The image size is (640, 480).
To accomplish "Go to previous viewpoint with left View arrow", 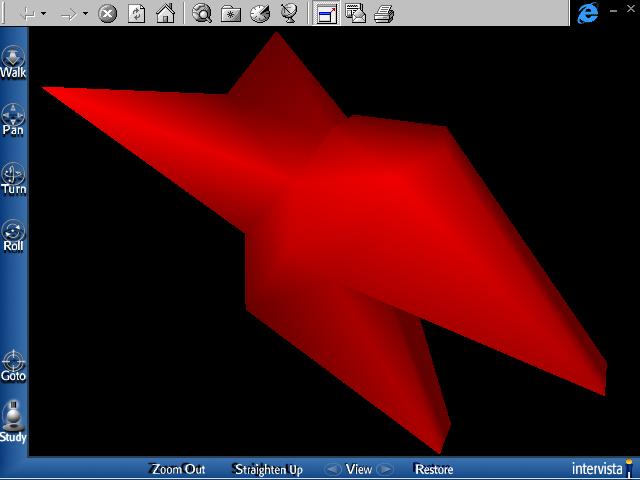I will click(333, 469).
